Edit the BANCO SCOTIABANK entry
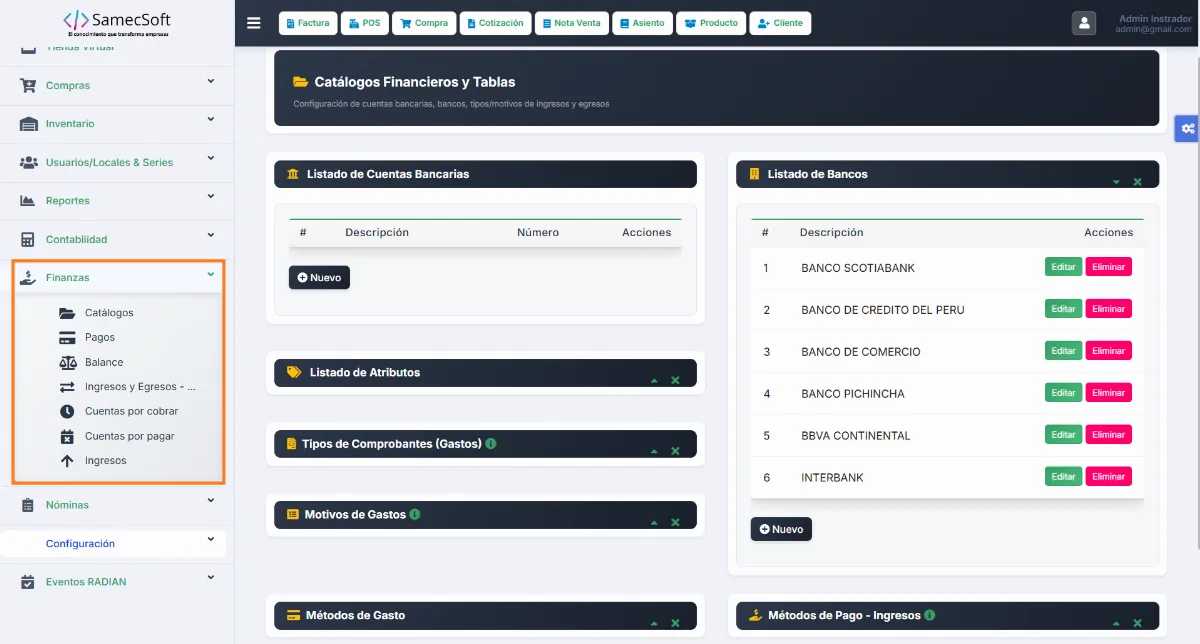 [x=1063, y=267]
